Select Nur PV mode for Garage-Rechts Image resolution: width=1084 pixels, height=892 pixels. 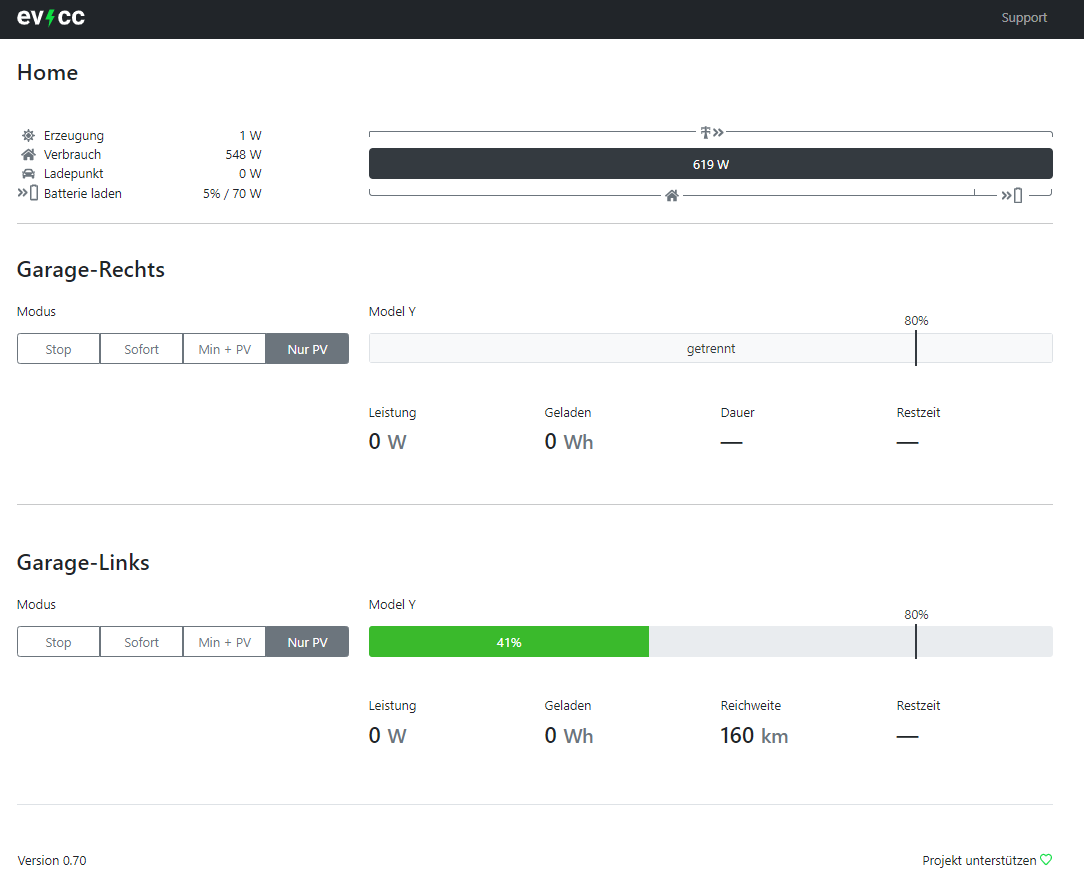pyautogui.click(x=308, y=349)
